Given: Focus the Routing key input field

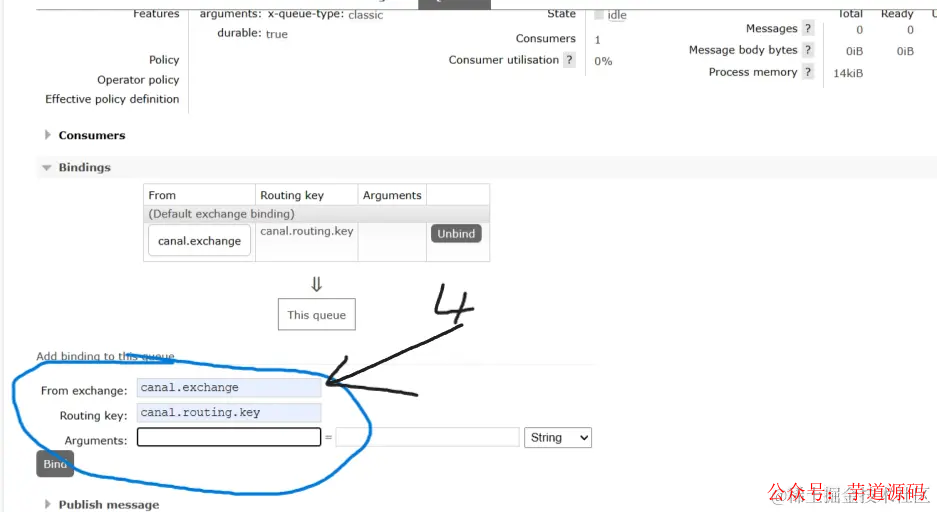Looking at the screenshot, I should coord(229,413).
